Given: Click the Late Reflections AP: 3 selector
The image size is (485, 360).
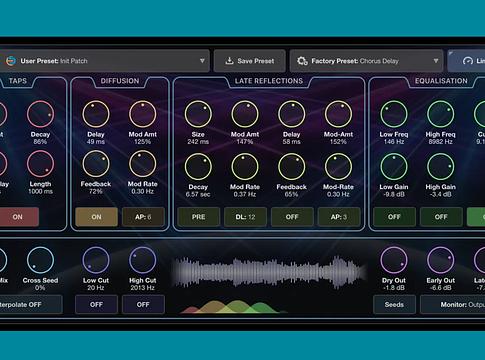Looking at the screenshot, I should click(x=339, y=217).
